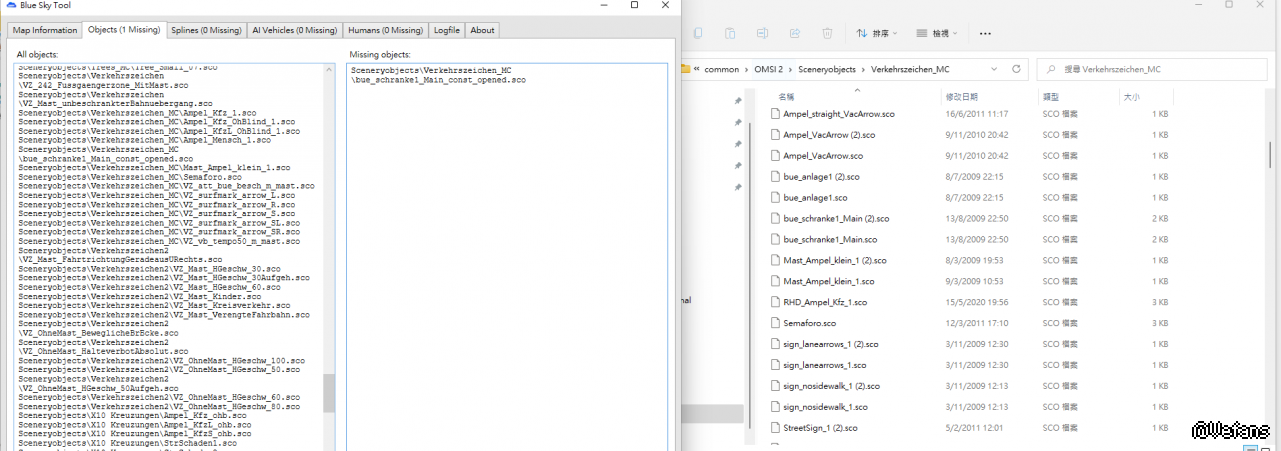Go to Sceneryobjects in the breadcrumb path

pos(828,69)
